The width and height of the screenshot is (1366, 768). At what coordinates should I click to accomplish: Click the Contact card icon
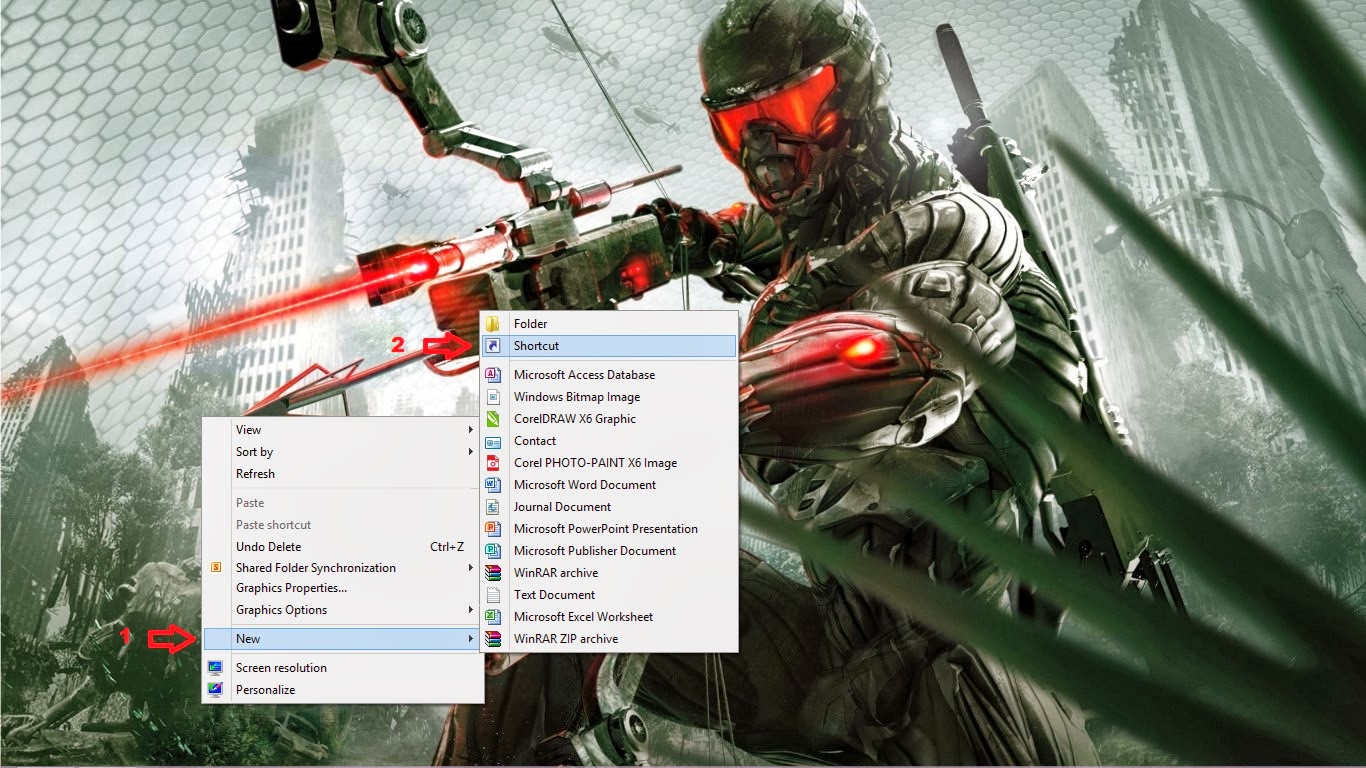pyautogui.click(x=492, y=441)
